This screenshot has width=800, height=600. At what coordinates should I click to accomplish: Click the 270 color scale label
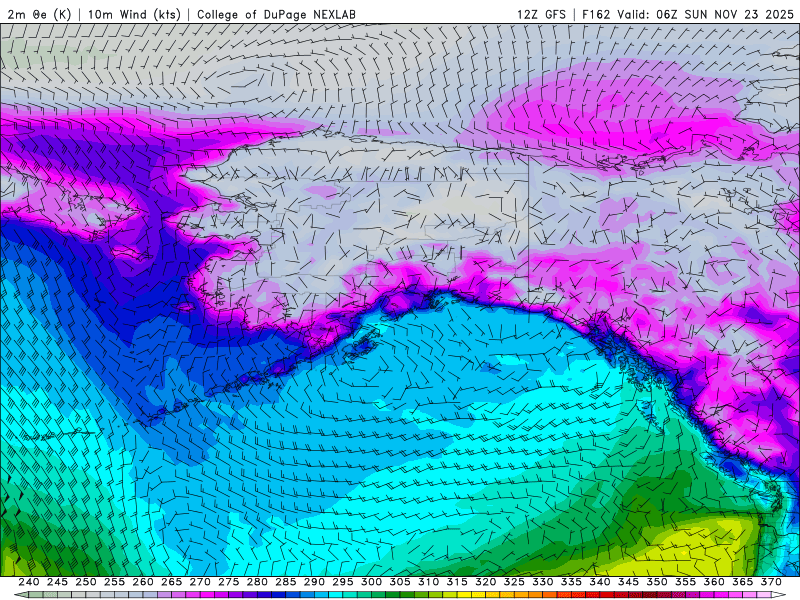tap(200, 582)
